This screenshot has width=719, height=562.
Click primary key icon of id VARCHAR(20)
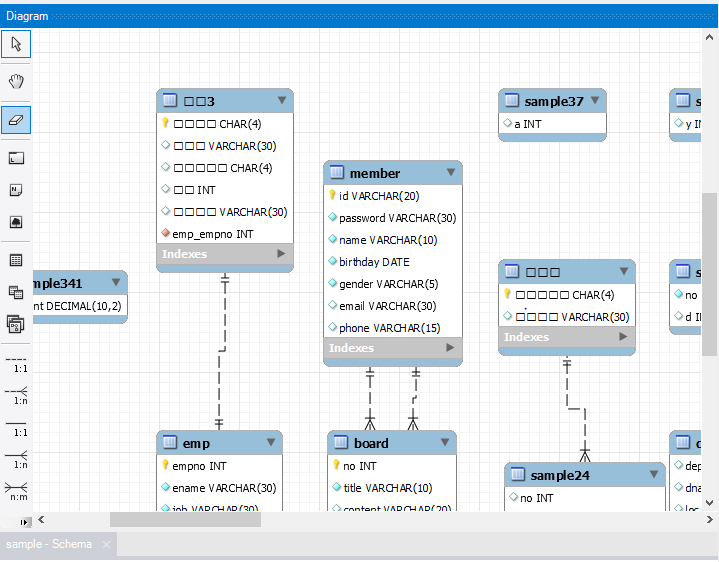(332, 195)
